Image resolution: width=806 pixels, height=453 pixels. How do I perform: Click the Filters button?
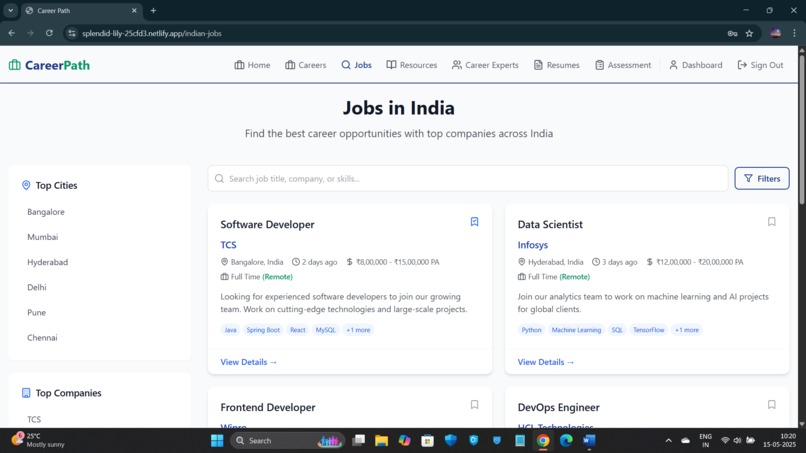coord(762,178)
